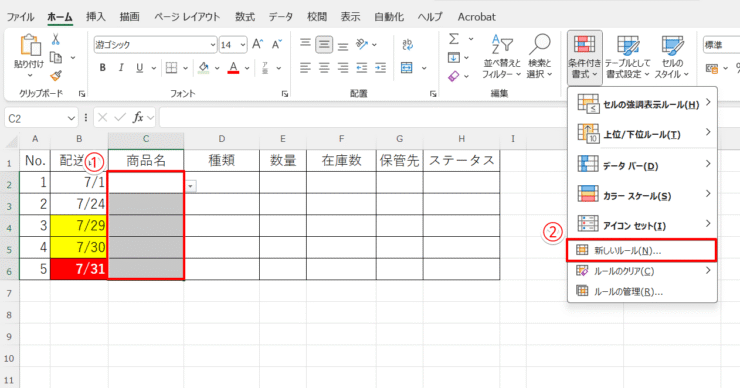
Task: Click the center horizontally icon
Action: [324, 68]
